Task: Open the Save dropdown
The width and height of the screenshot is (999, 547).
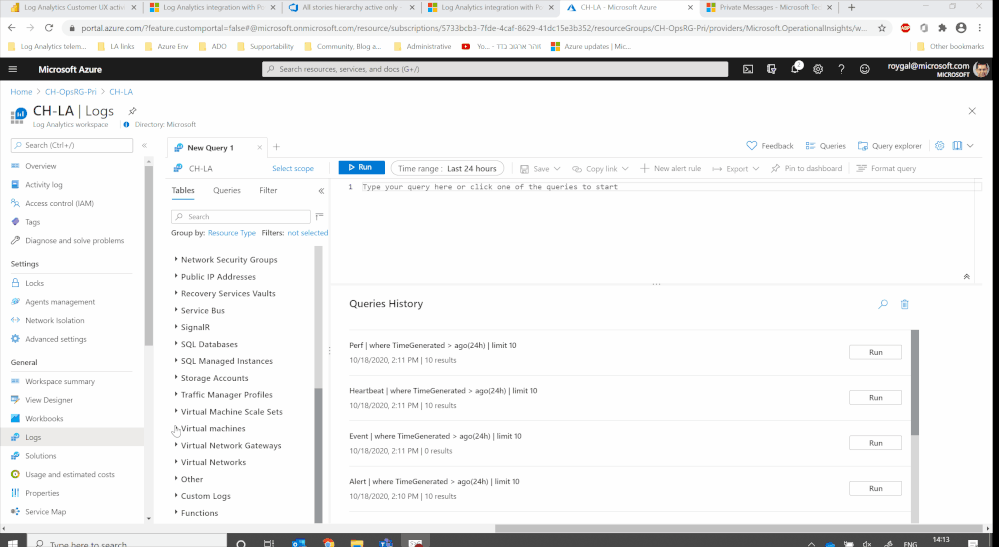Action: tap(540, 169)
